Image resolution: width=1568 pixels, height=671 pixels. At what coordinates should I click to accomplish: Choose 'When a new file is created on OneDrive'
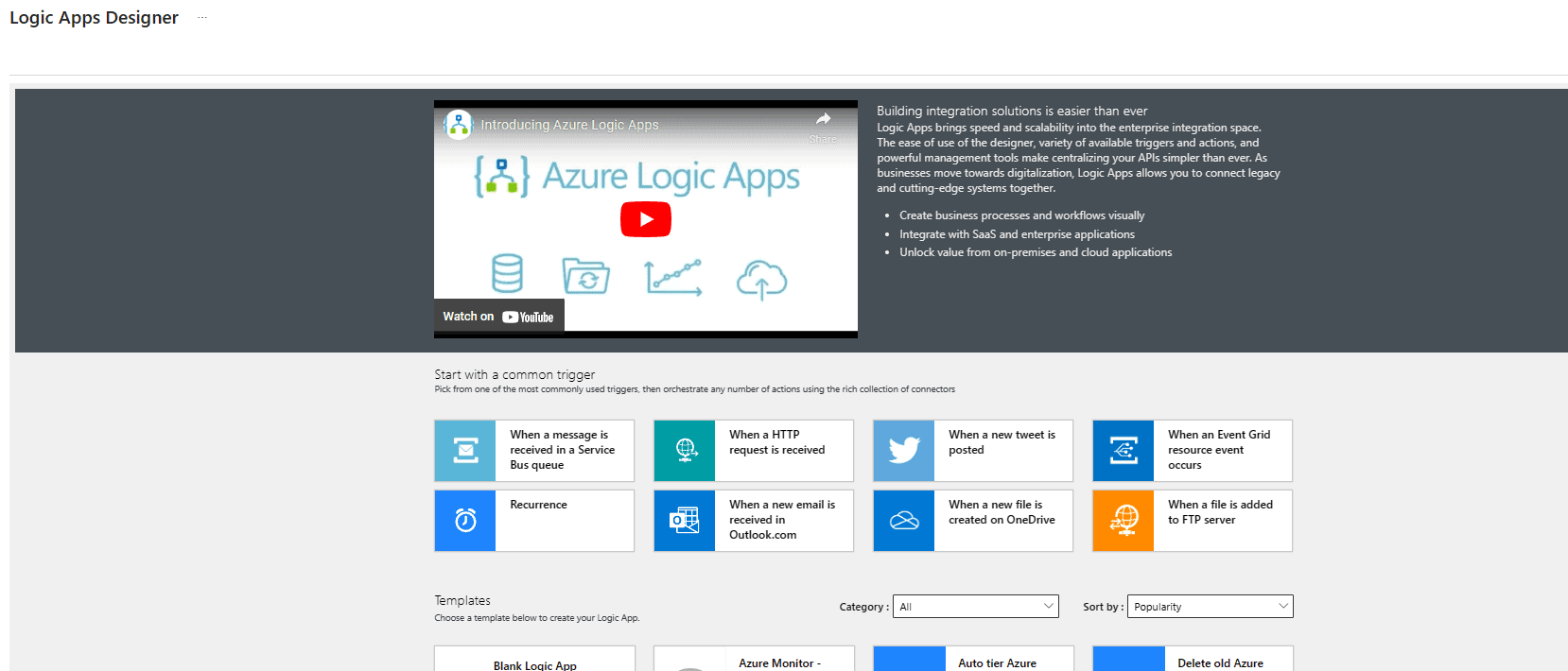tap(1002, 512)
